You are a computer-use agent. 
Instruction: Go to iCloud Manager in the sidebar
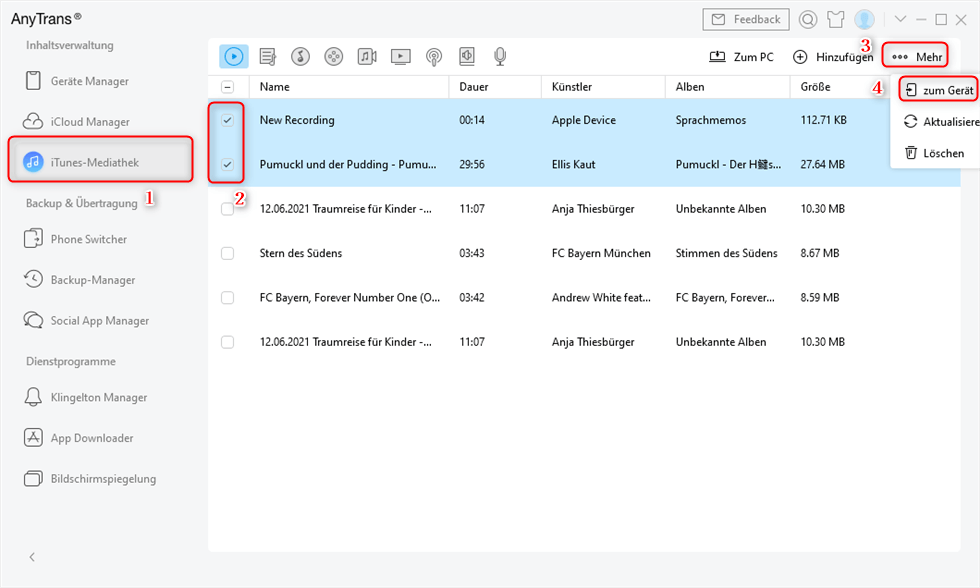click(x=90, y=122)
